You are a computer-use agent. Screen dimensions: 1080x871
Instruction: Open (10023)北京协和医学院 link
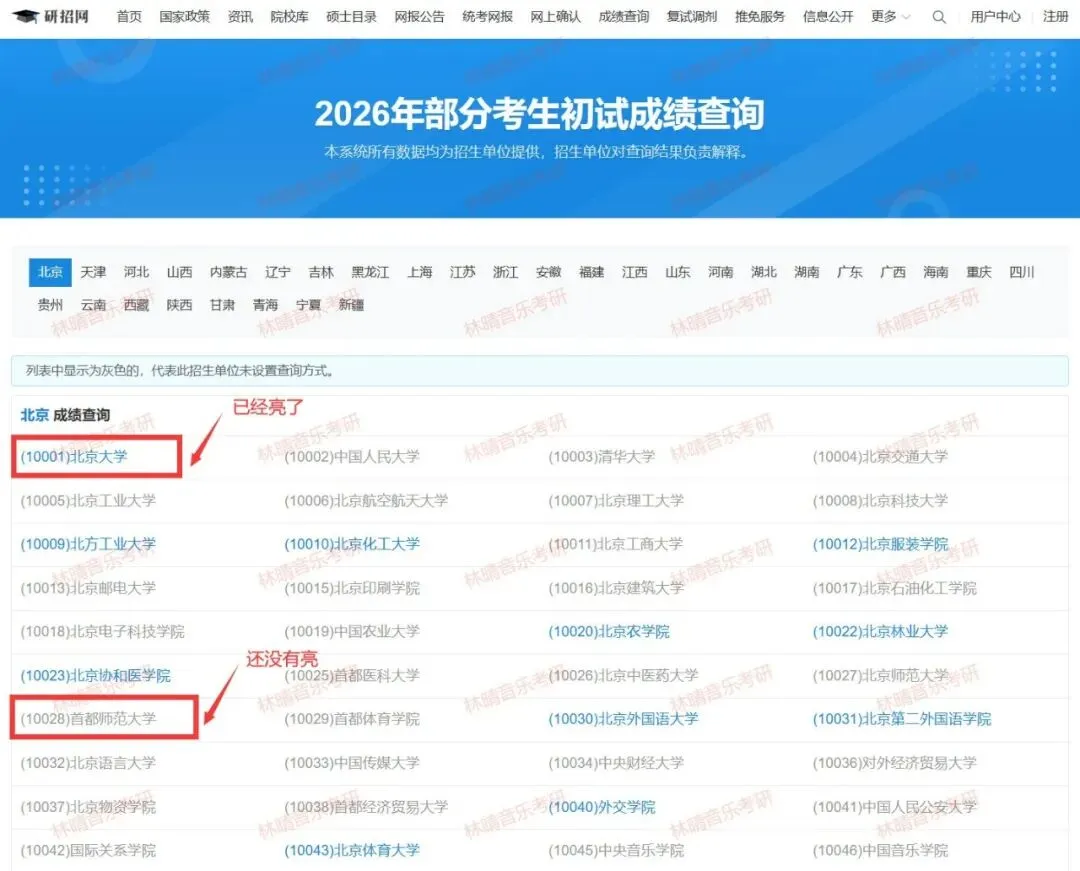tap(95, 675)
